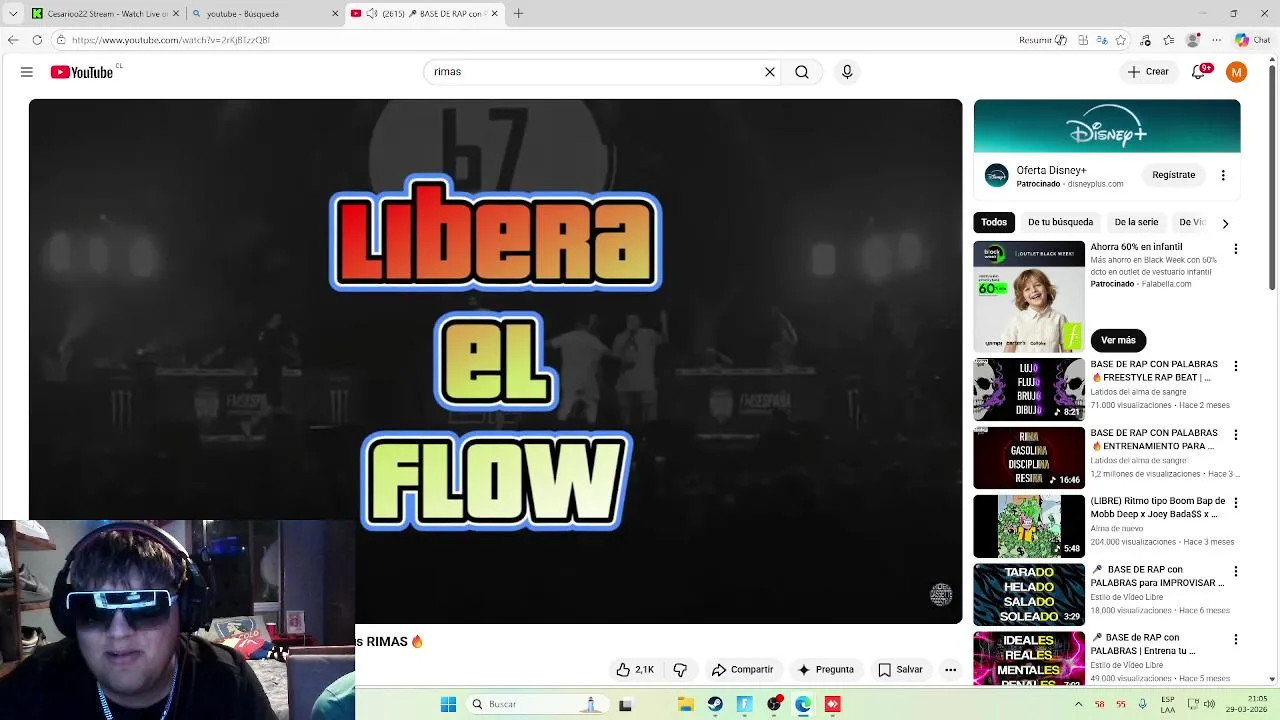This screenshot has width=1280, height=720.
Task: Click the Resumir summarize button
Action: pos(1043,40)
